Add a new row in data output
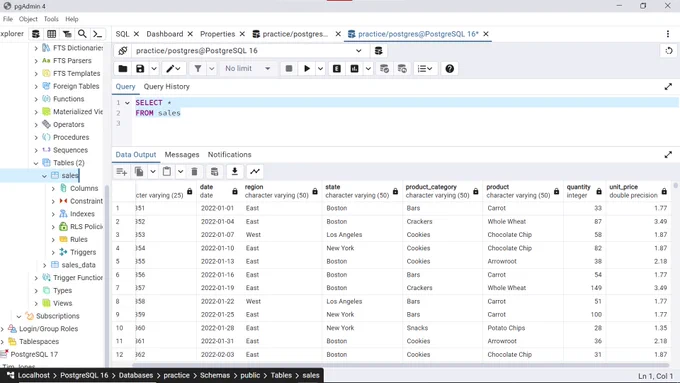 pos(122,172)
